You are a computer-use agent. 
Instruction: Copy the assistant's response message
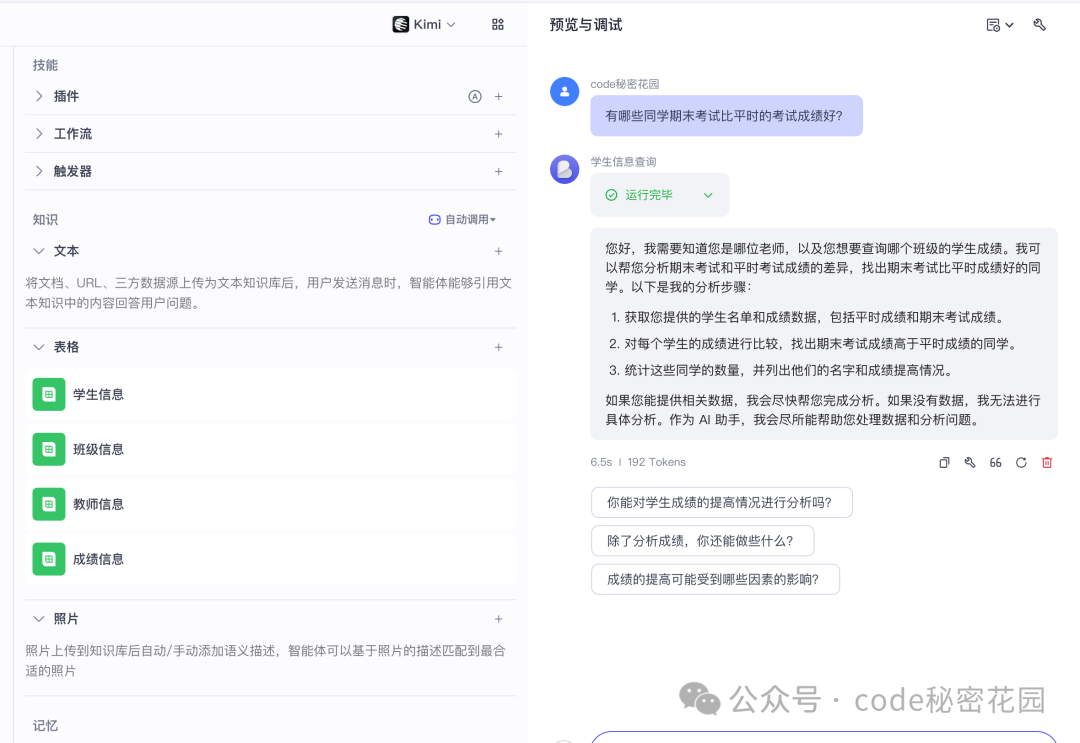[943, 462]
